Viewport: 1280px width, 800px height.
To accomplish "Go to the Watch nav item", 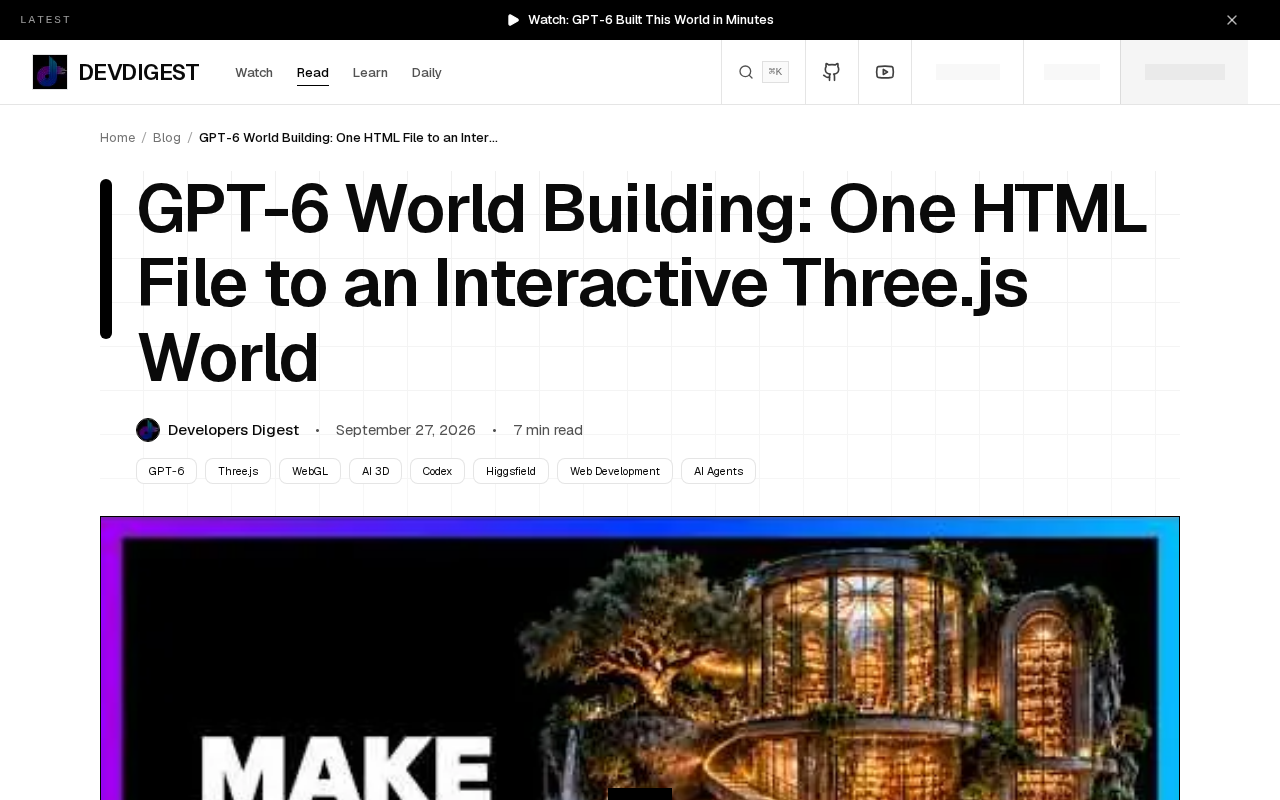I will pyautogui.click(x=254, y=73).
